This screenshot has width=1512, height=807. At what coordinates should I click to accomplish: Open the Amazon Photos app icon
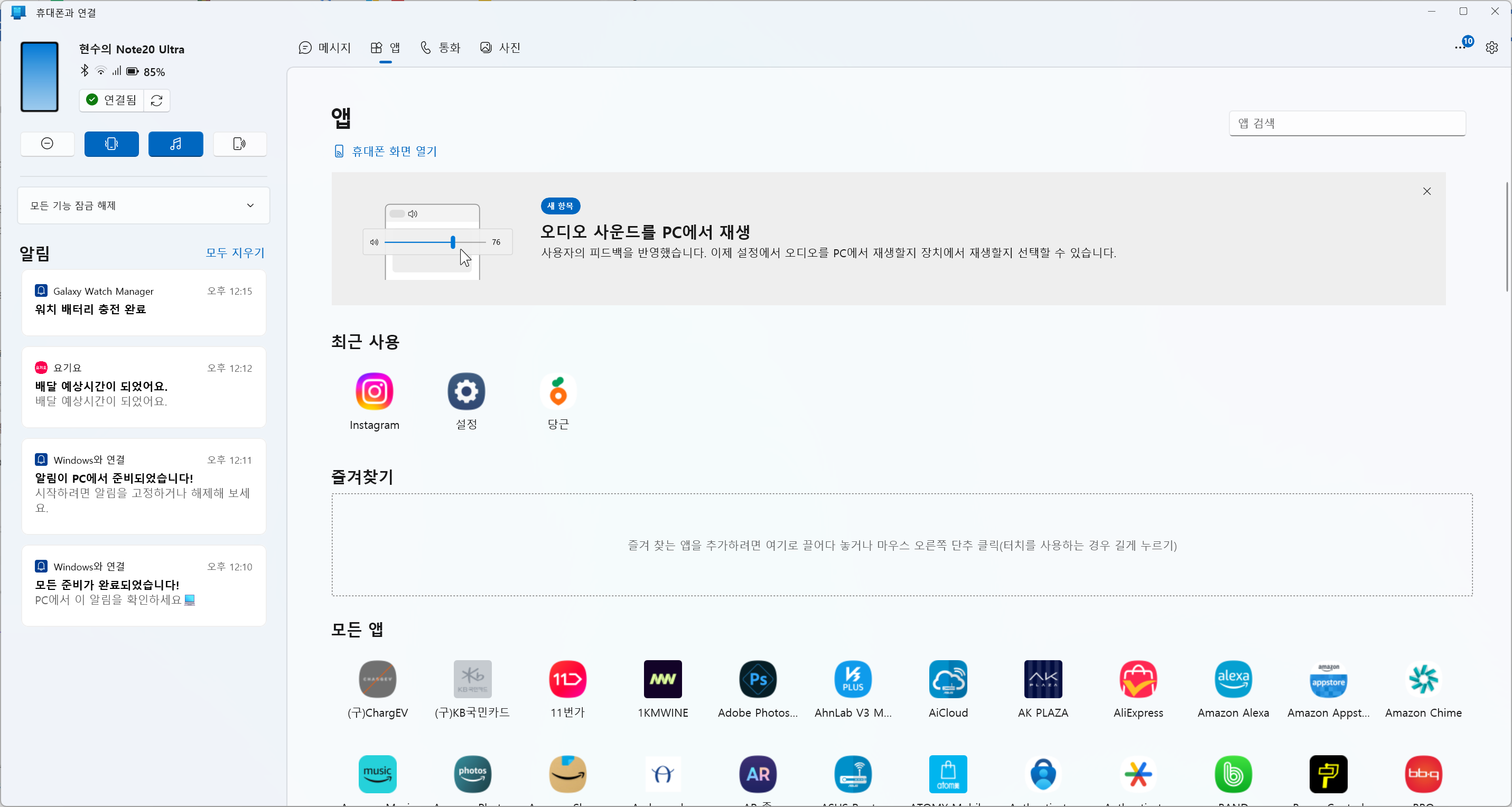472,774
